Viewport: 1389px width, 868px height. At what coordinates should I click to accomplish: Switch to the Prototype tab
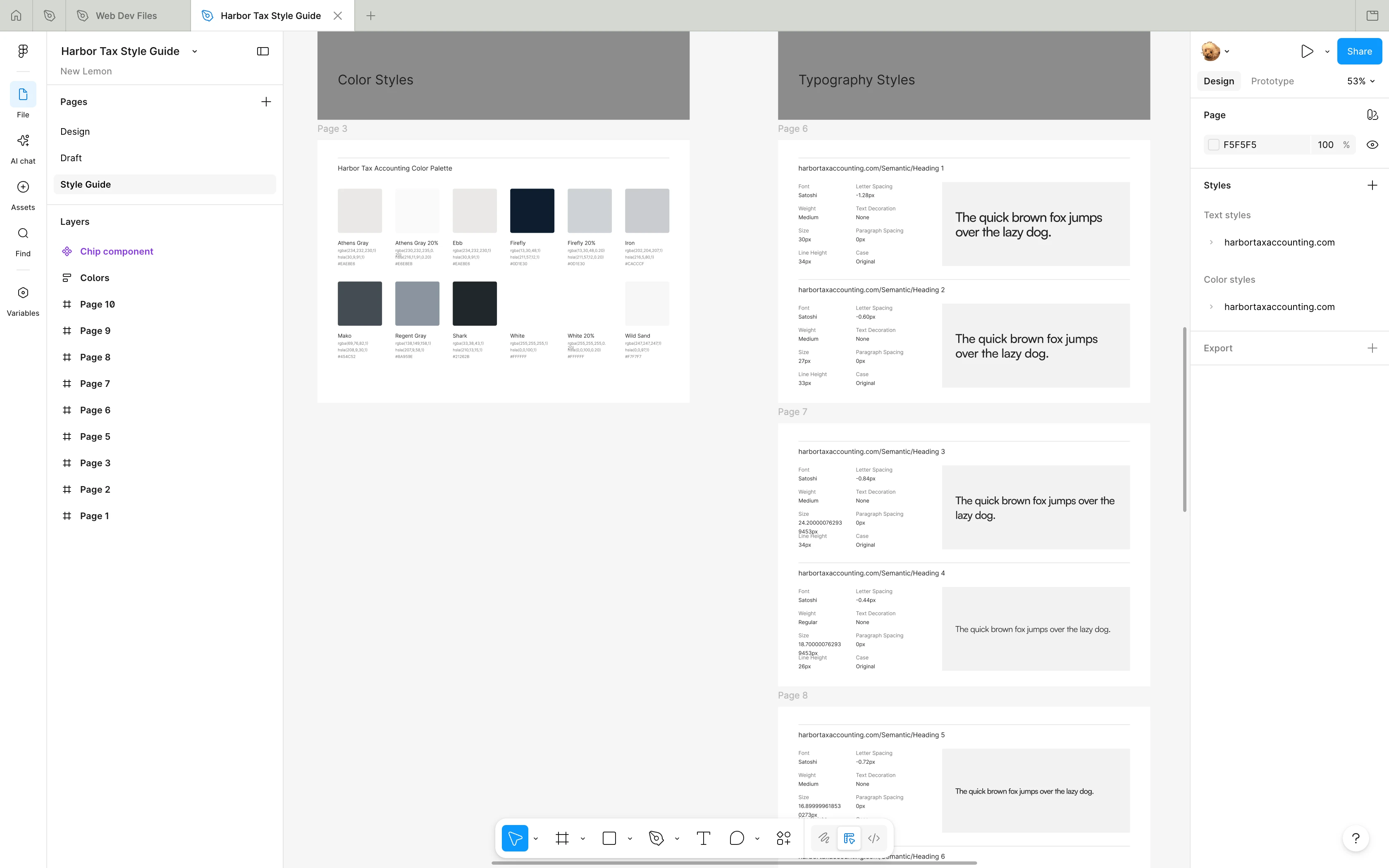1272,81
